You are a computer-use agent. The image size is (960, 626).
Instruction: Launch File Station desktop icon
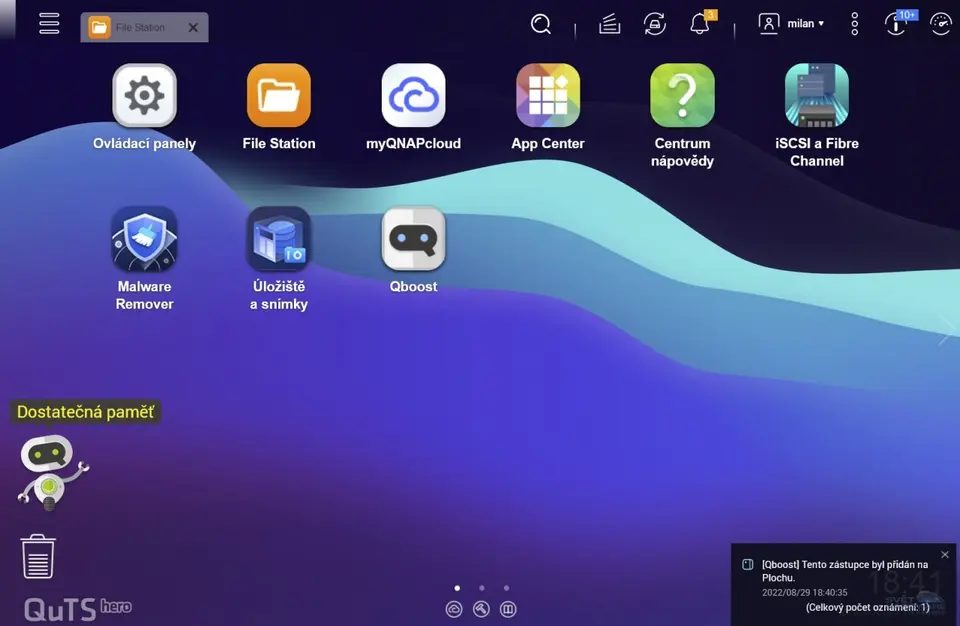279,96
